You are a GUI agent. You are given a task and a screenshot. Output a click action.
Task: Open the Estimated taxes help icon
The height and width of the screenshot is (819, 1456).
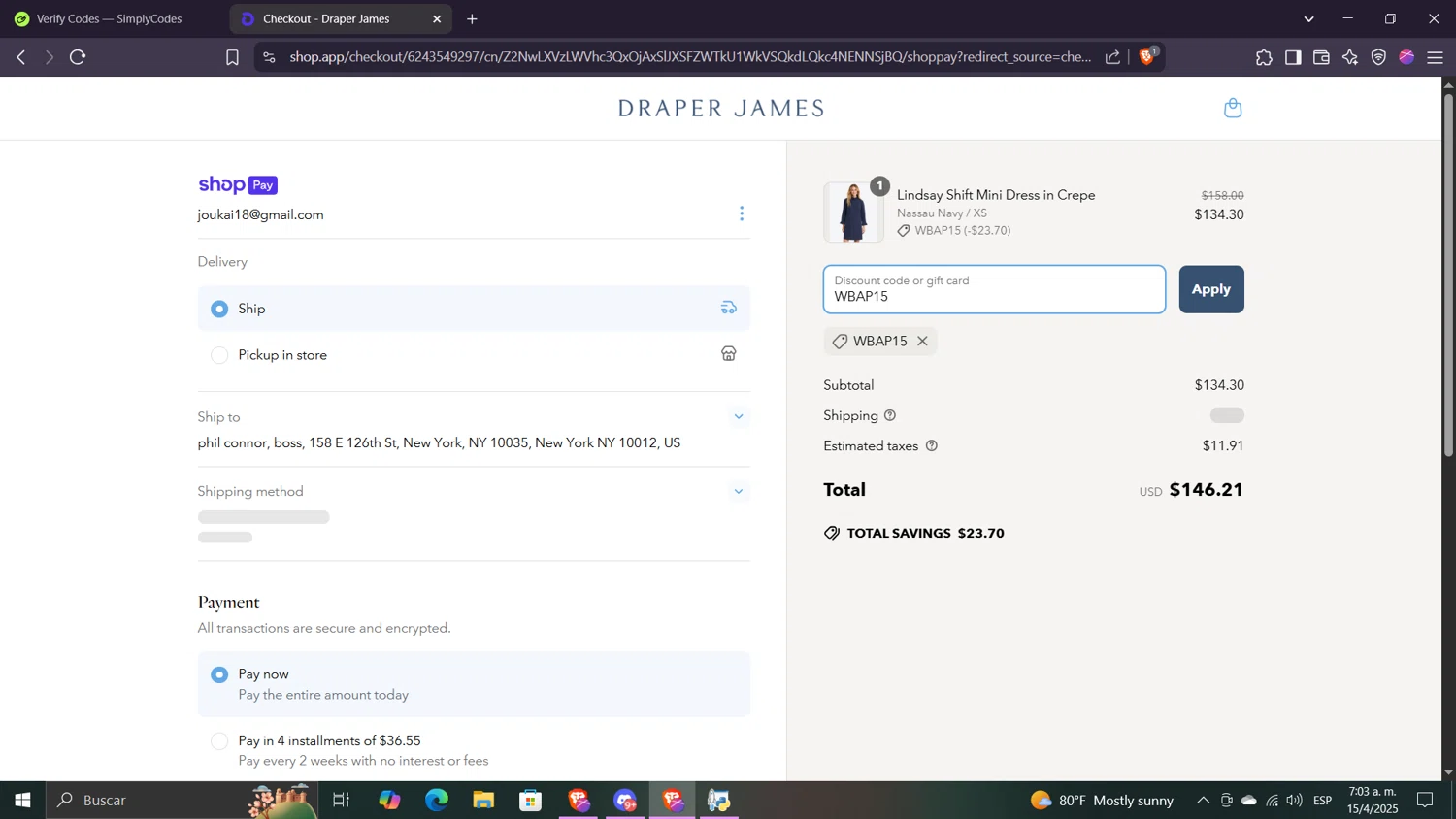point(932,446)
